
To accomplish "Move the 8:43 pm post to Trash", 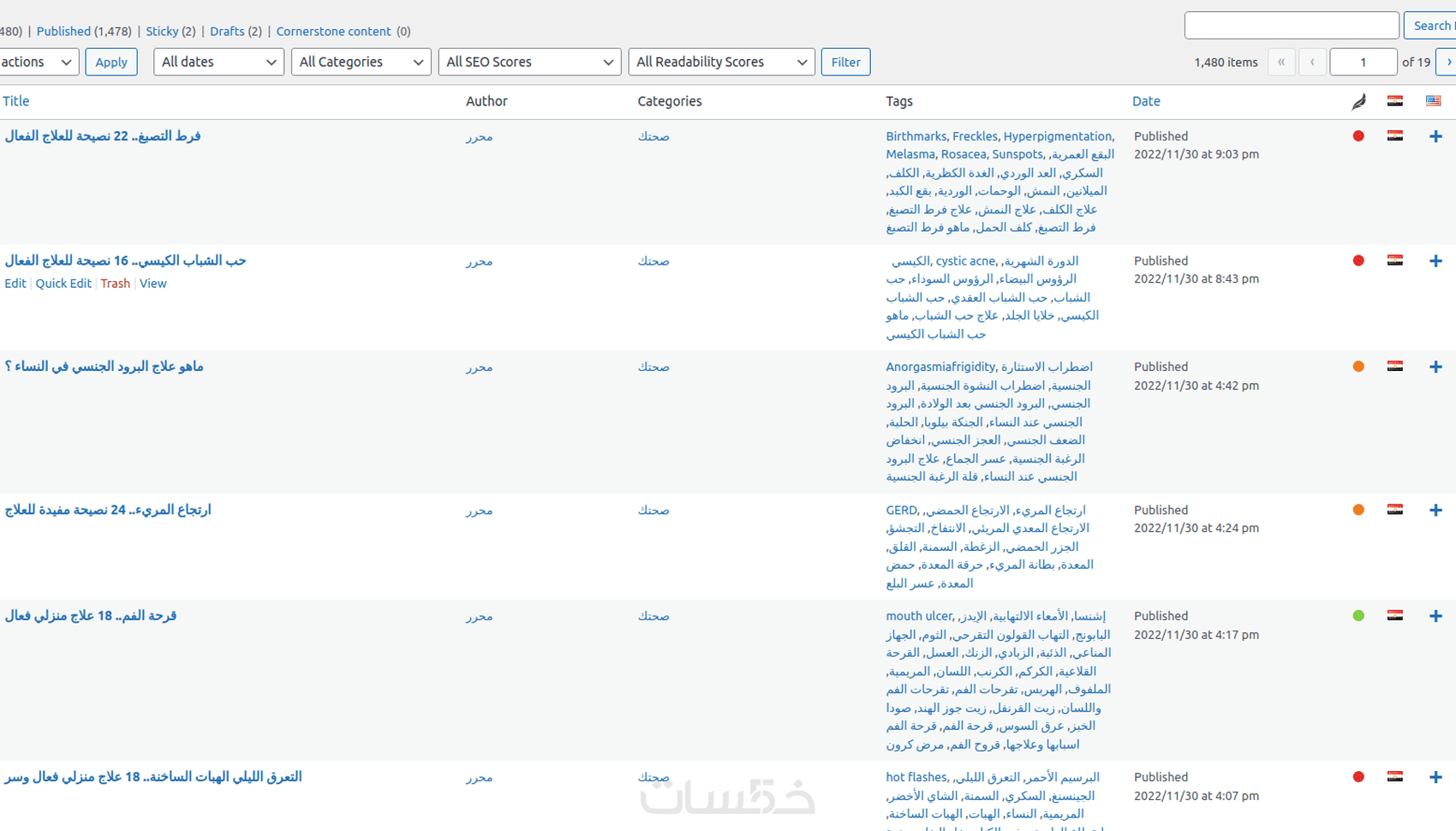I will (116, 284).
